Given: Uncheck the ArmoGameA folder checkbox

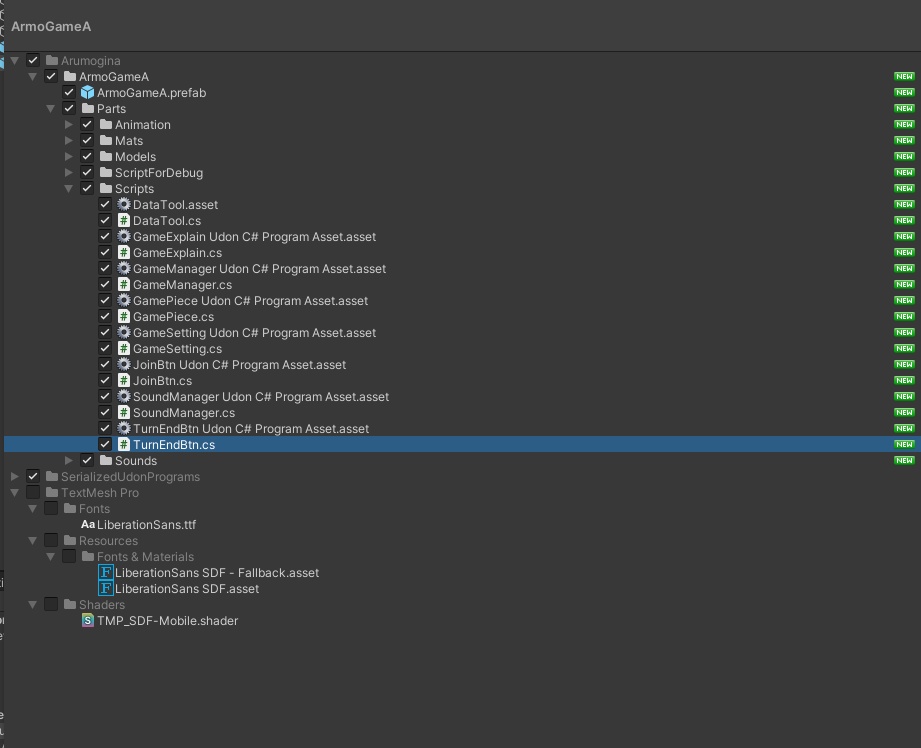Looking at the screenshot, I should (51, 76).
